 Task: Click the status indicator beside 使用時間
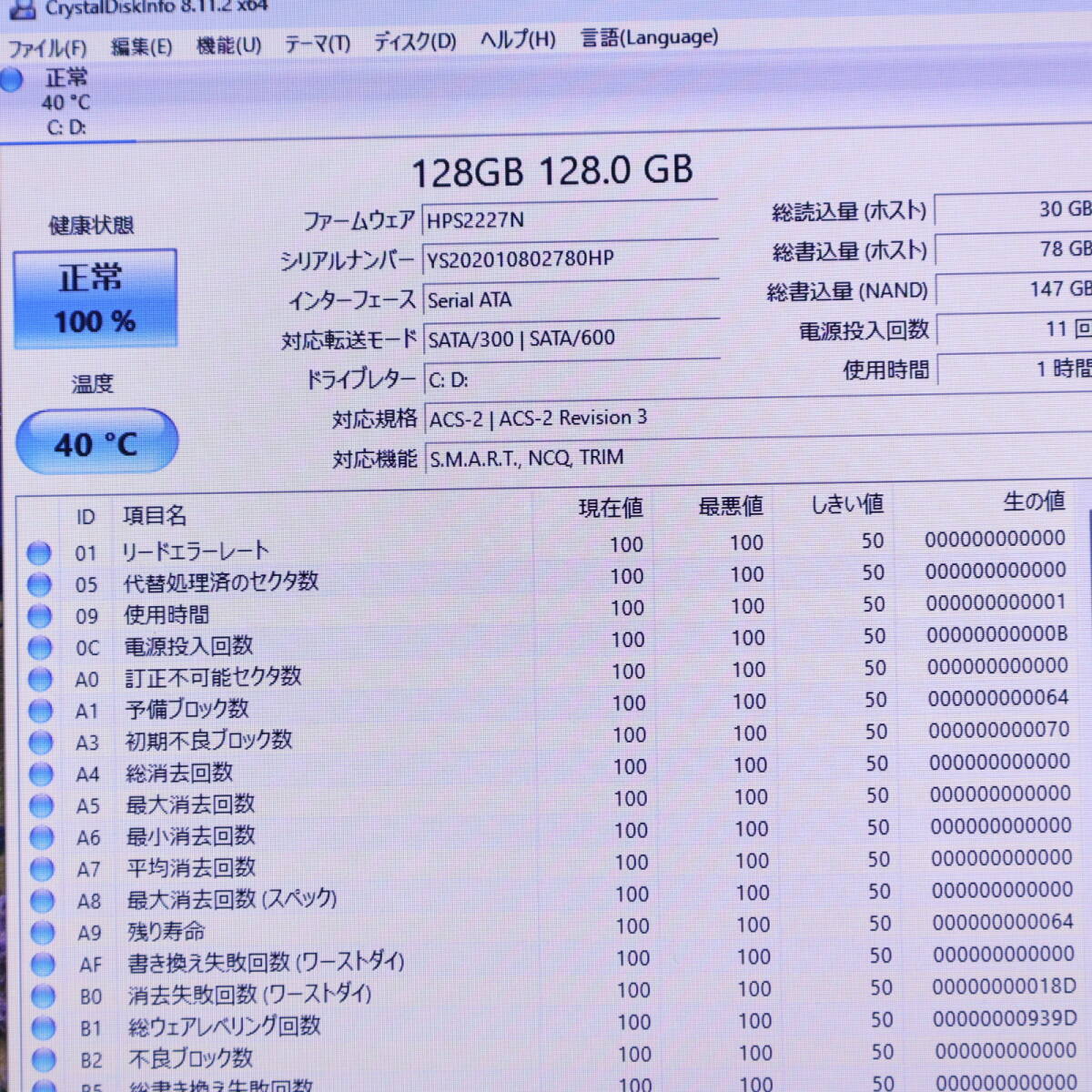[39, 616]
